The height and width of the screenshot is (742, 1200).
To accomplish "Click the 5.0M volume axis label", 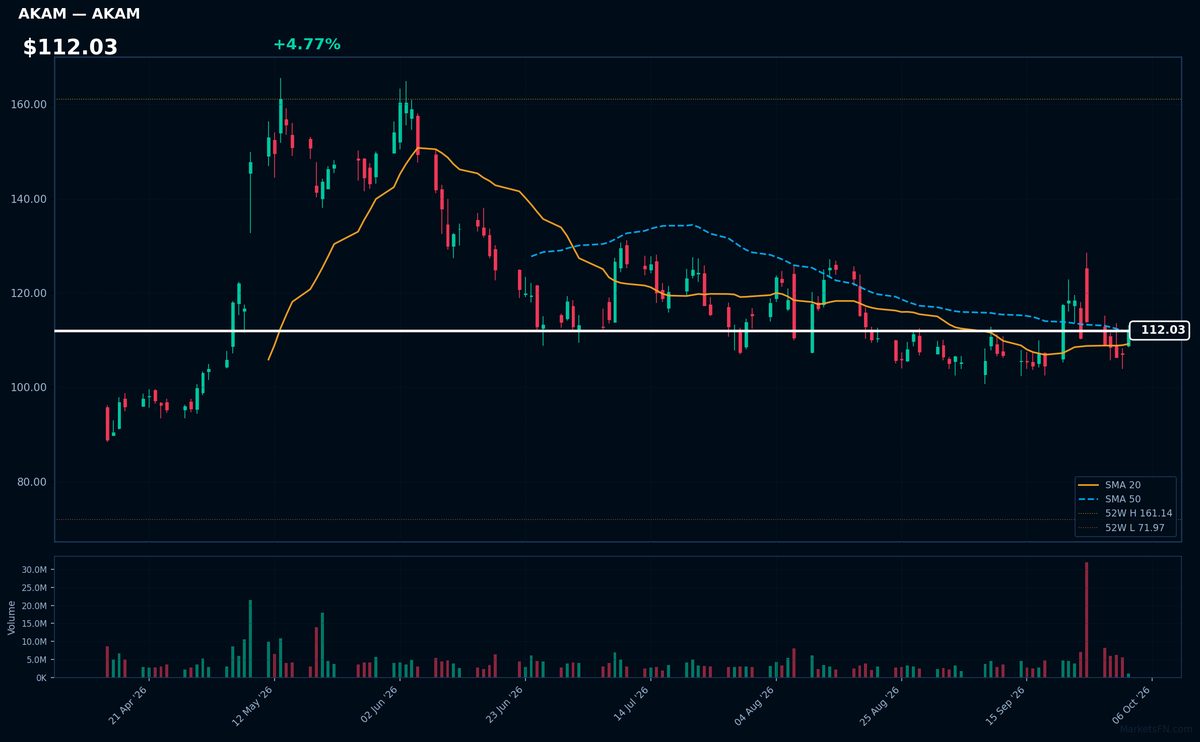I will click(x=36, y=660).
